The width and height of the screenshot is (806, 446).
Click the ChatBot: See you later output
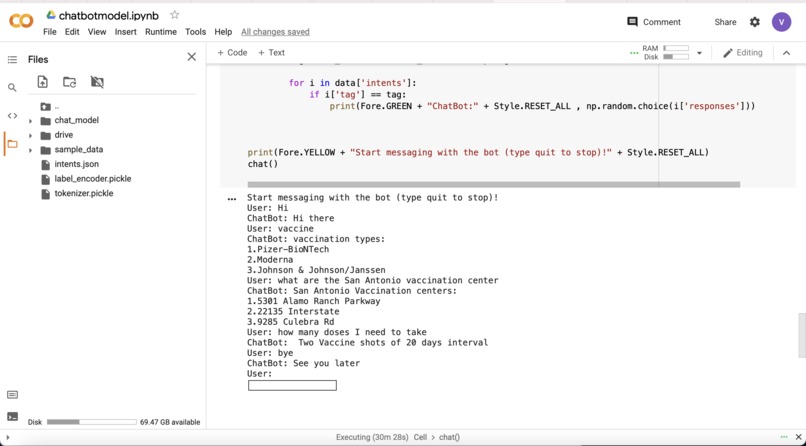(303, 363)
